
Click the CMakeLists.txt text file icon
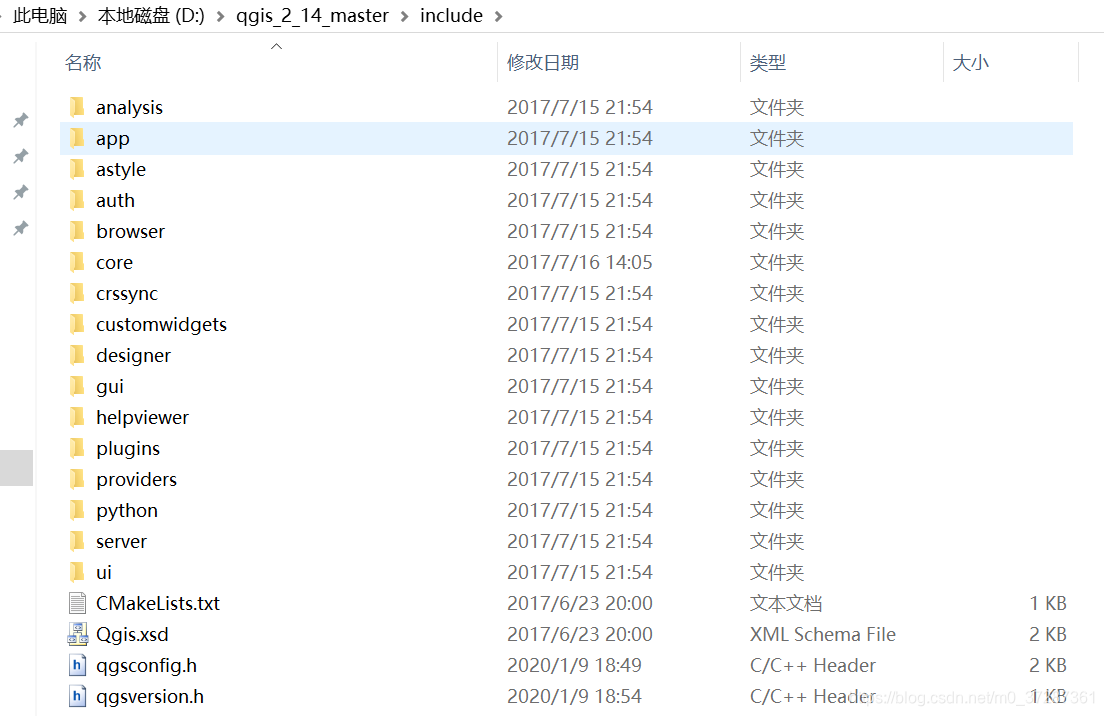click(77, 603)
